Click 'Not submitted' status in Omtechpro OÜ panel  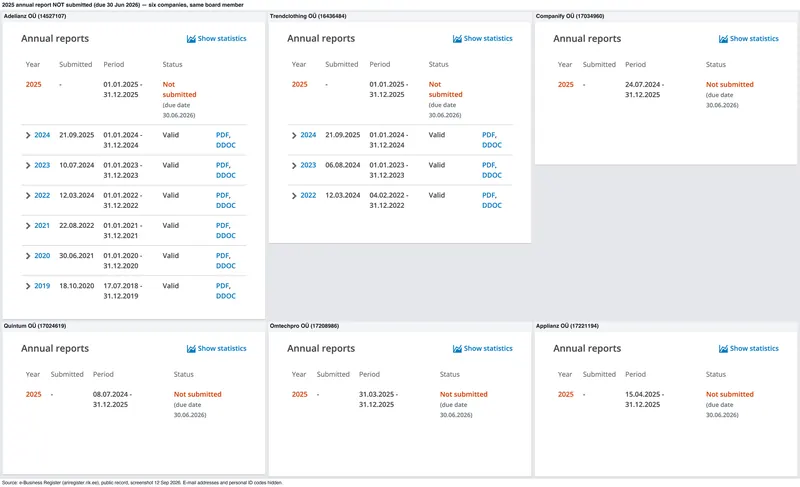pyautogui.click(x=464, y=395)
